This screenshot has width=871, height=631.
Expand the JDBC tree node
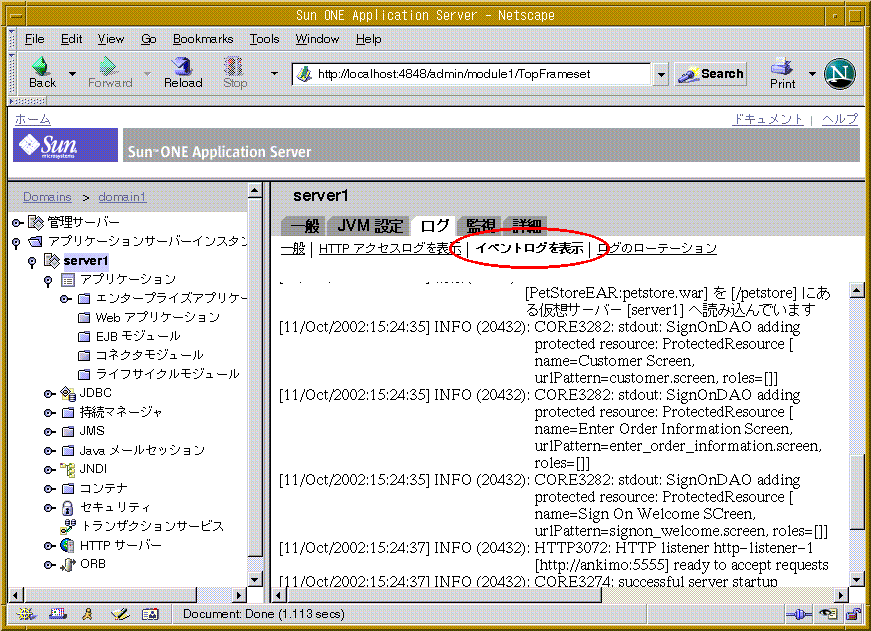point(49,394)
